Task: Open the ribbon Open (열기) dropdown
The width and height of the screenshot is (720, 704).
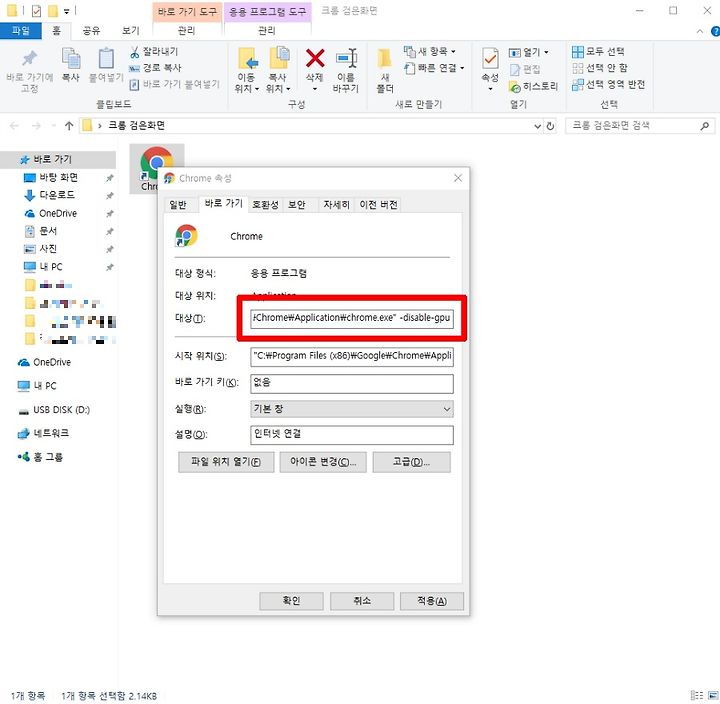Action: pyautogui.click(x=529, y=52)
